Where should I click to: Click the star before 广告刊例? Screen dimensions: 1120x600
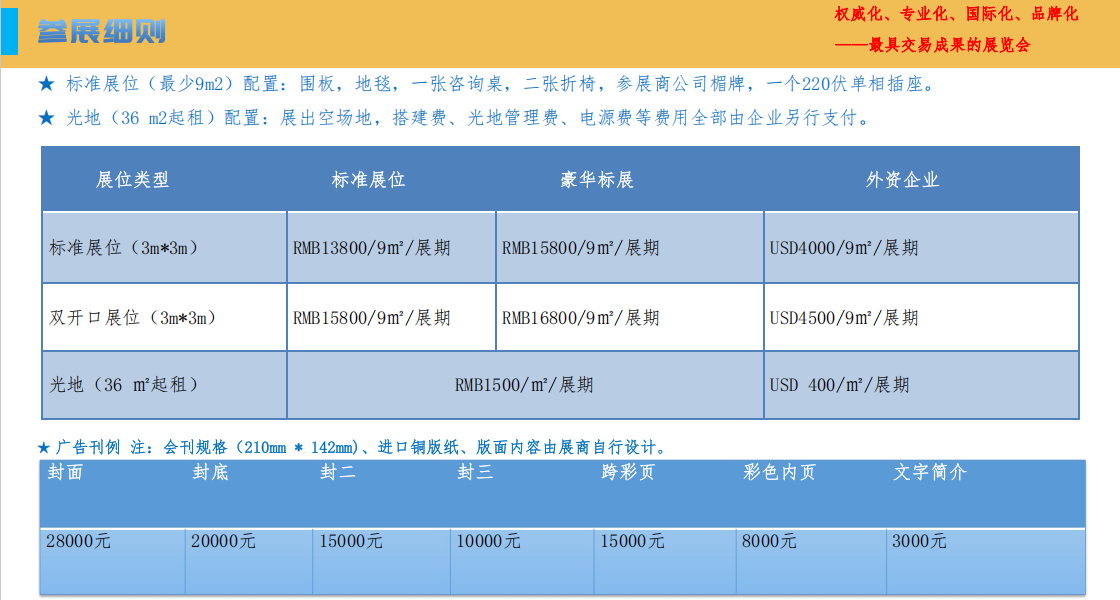click(x=44, y=447)
